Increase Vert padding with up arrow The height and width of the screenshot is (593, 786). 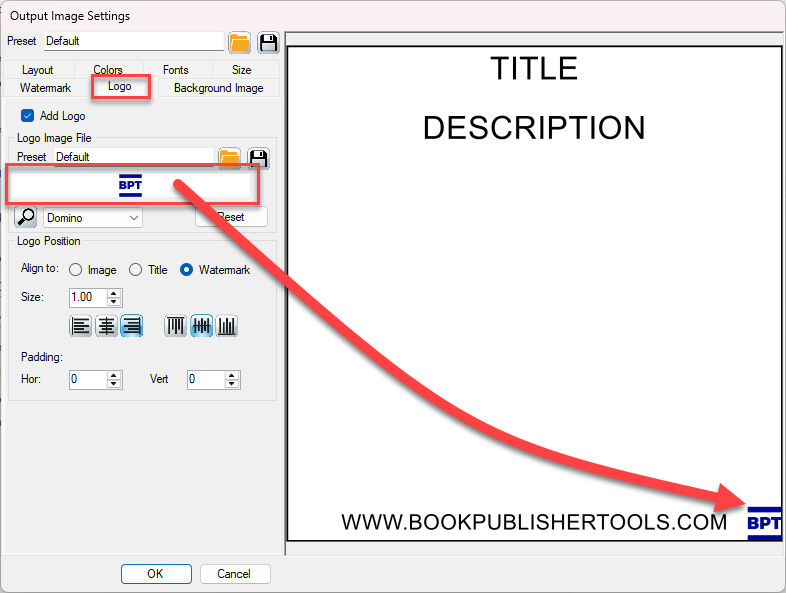[x=232, y=375]
